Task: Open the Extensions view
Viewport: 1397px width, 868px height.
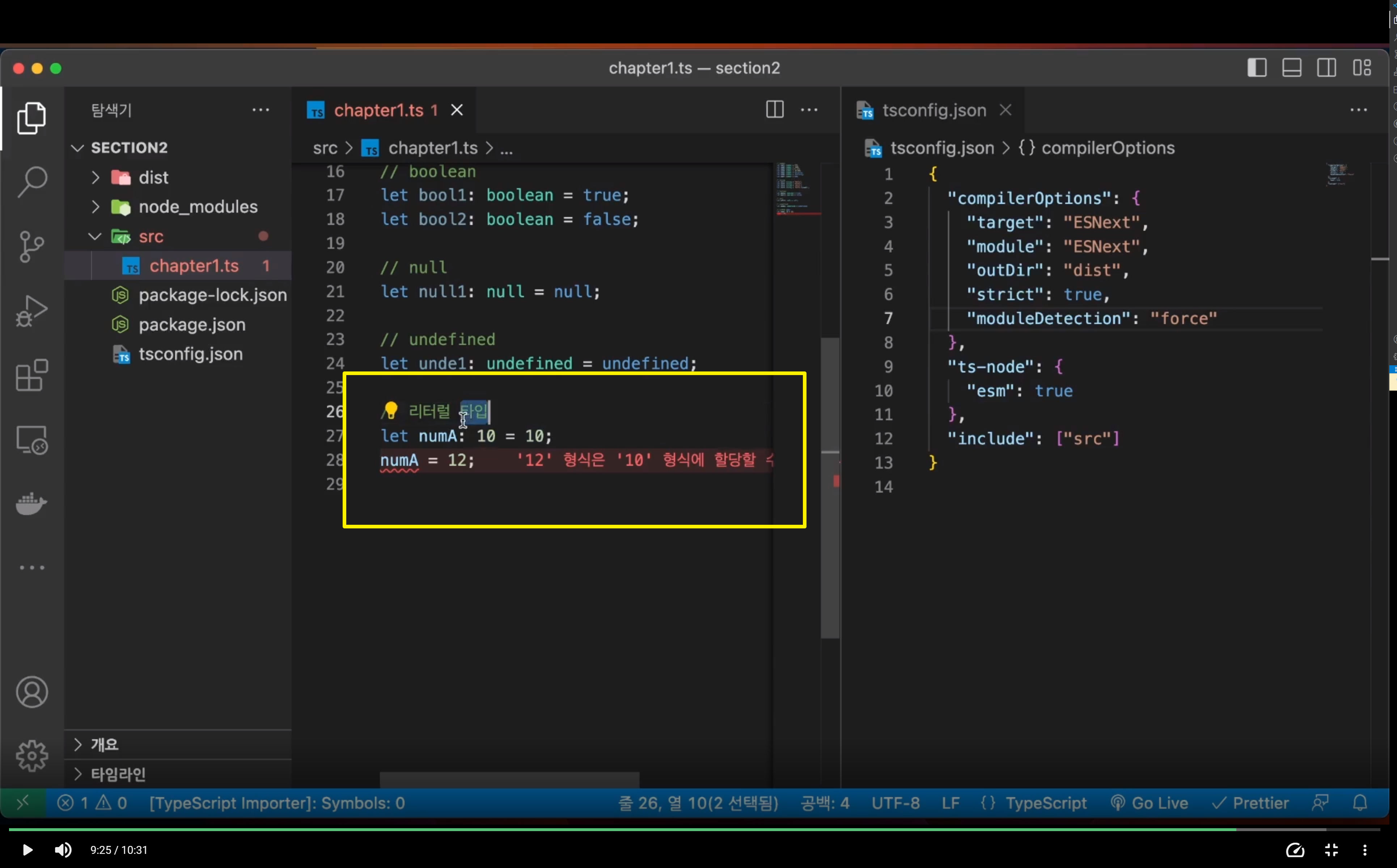Action: click(31, 375)
